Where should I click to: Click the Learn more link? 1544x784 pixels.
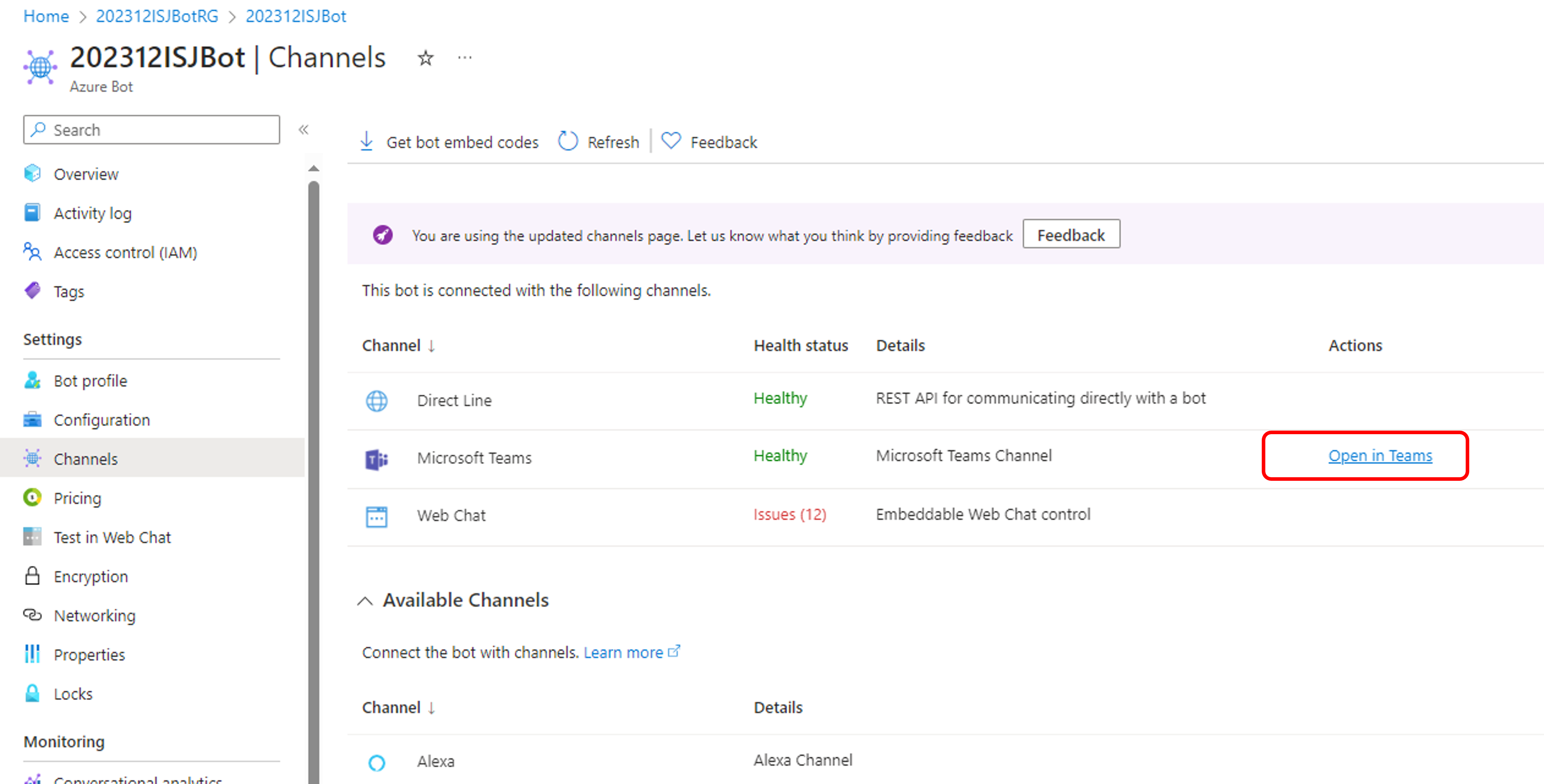(x=623, y=652)
